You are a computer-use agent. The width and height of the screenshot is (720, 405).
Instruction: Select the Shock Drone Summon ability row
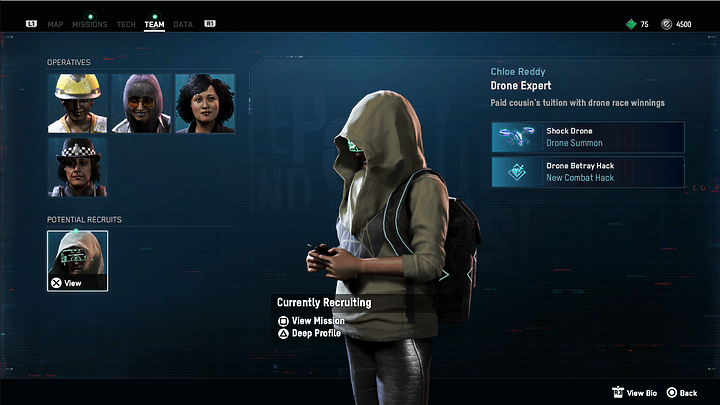click(x=588, y=137)
